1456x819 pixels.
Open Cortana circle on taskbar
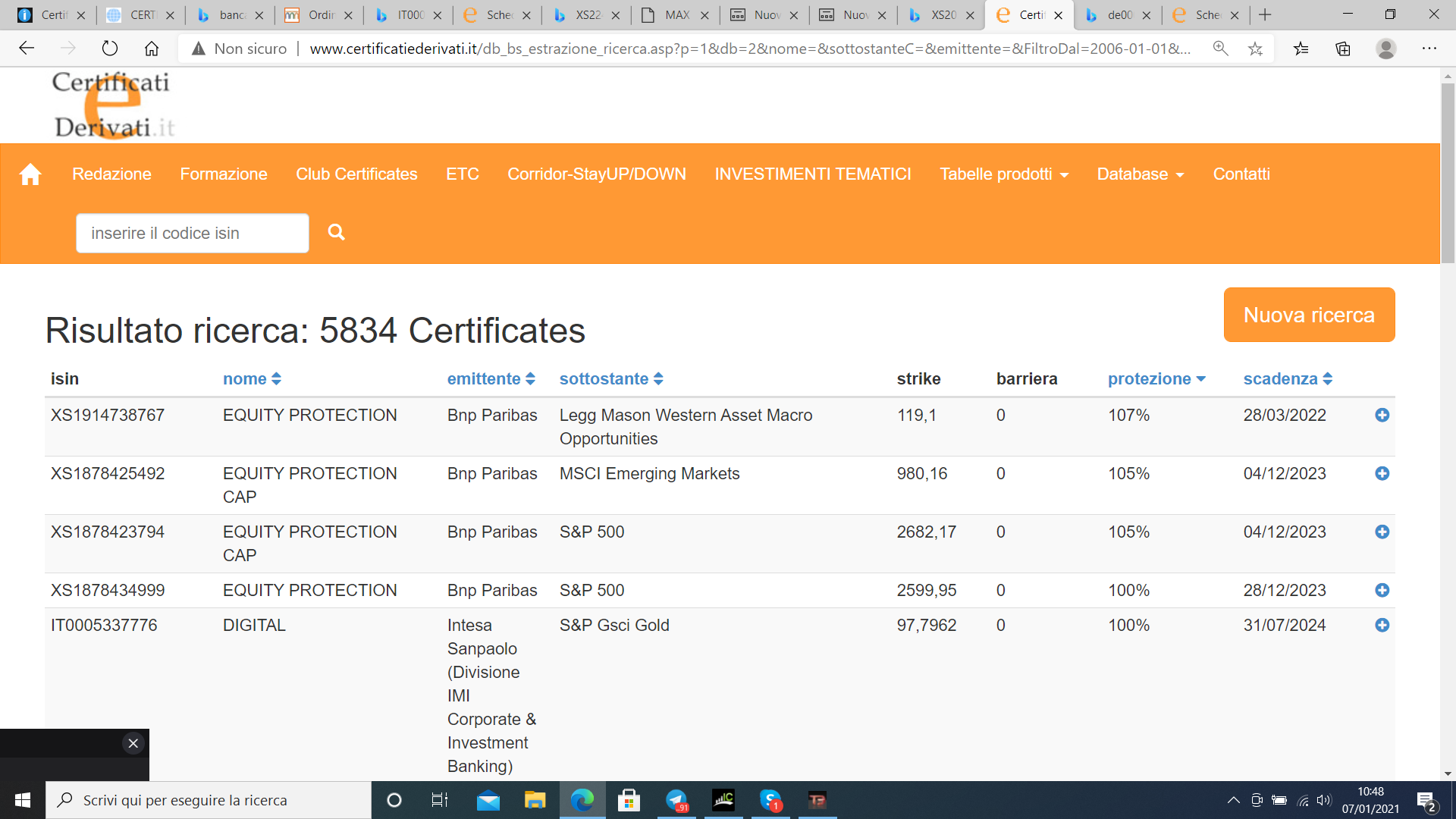click(394, 800)
